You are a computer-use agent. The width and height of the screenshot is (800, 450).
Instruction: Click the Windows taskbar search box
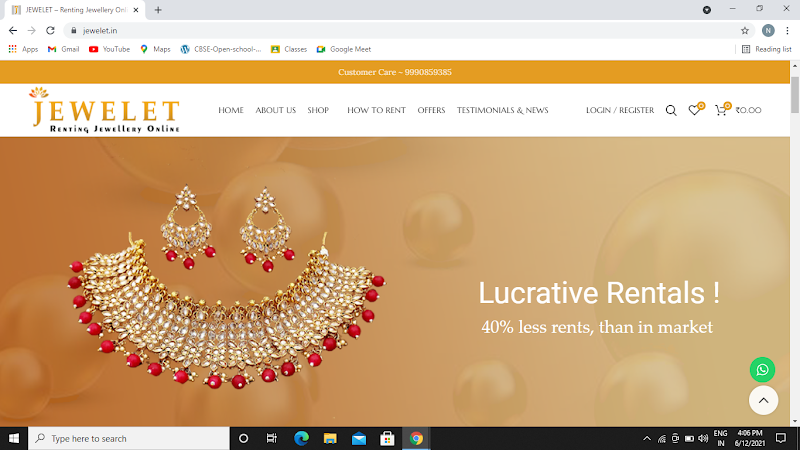[x=128, y=438]
